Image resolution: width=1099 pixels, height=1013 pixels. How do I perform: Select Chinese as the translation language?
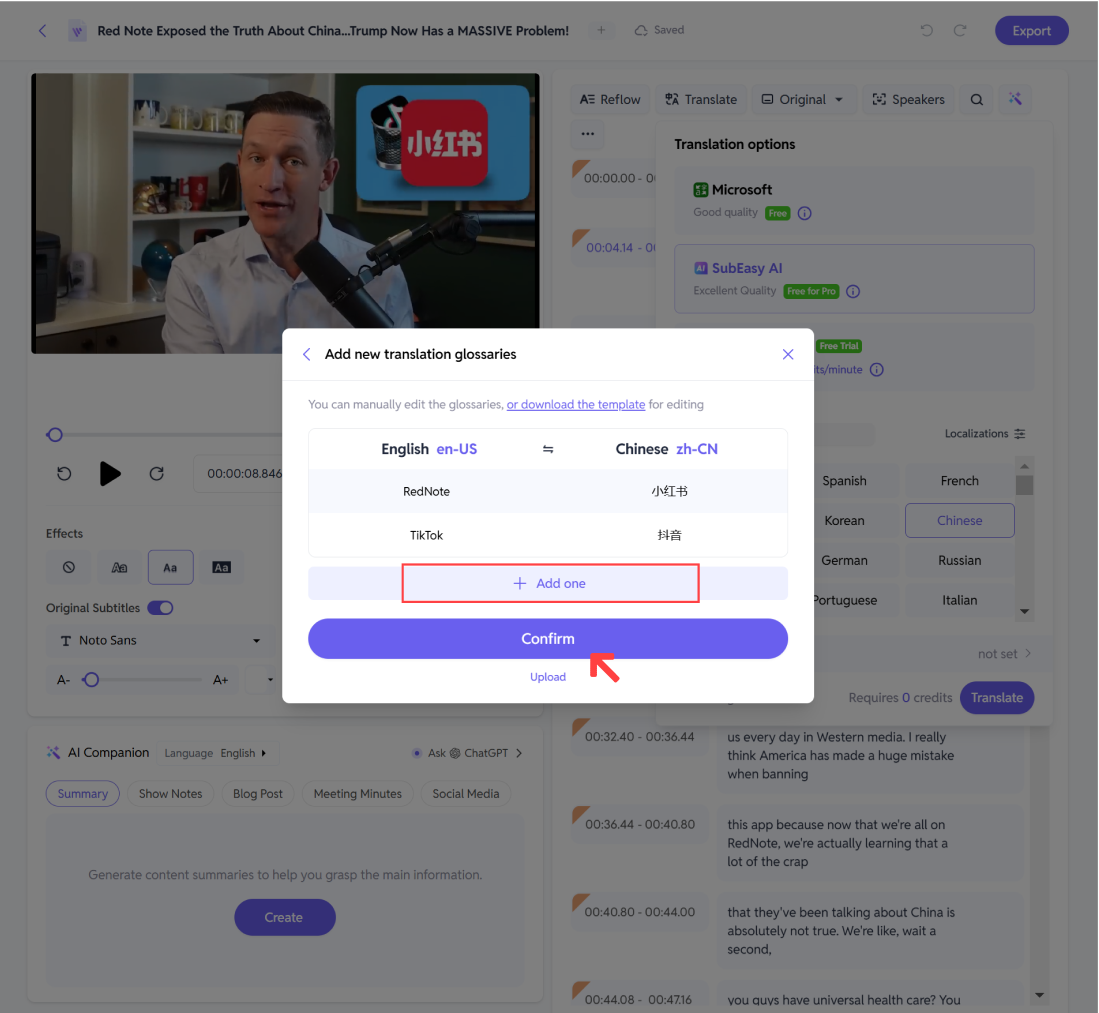pyautogui.click(x=960, y=521)
